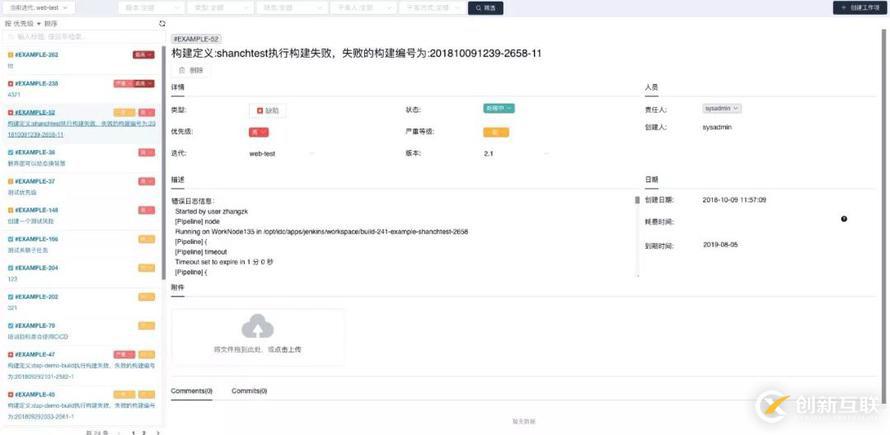The image size is (890, 435).
Task: Click the 筛选 filter button
Action: tap(485, 9)
